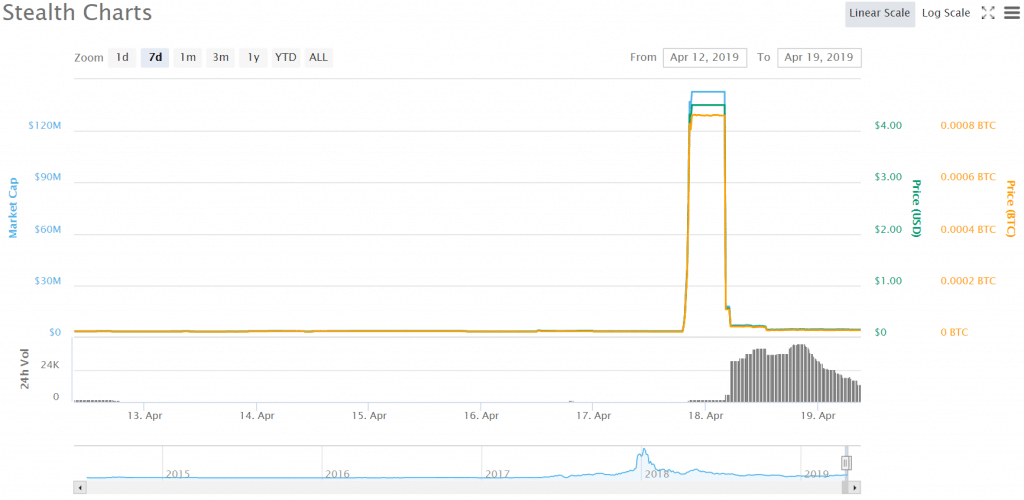Show ALL historical data
The image size is (1024, 500).
tap(318, 57)
